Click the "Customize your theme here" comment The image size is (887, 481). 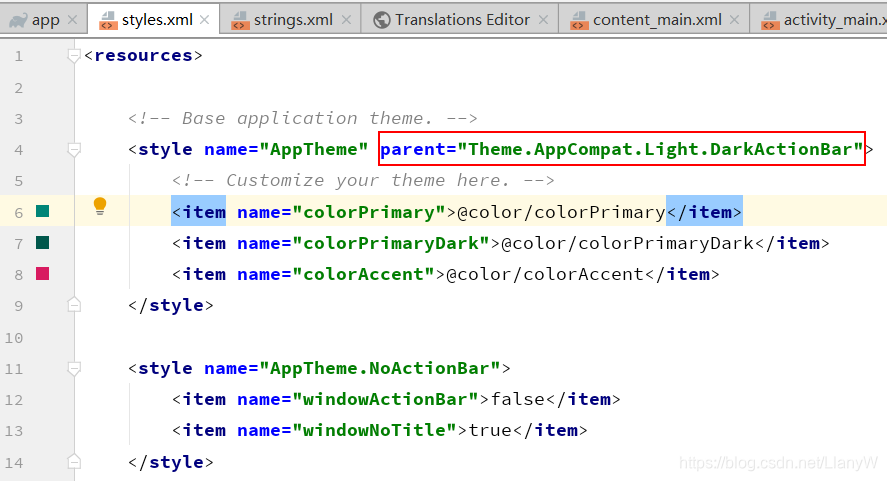pyautogui.click(x=363, y=181)
